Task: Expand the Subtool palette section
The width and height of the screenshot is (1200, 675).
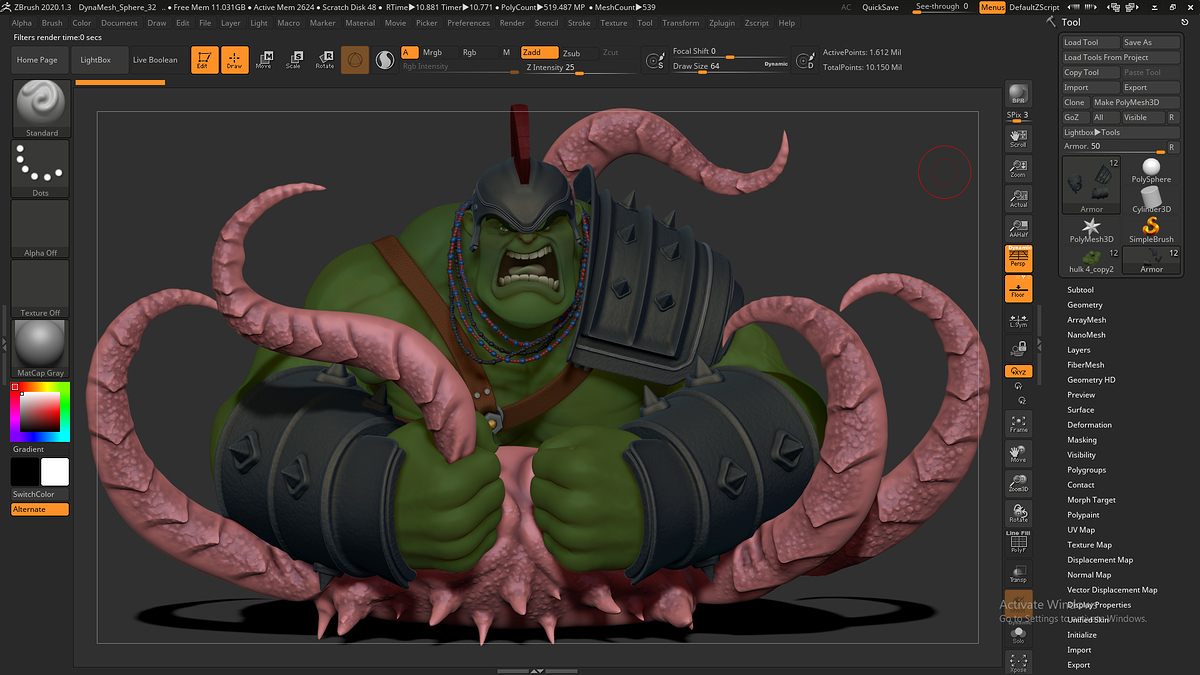Action: [1080, 290]
